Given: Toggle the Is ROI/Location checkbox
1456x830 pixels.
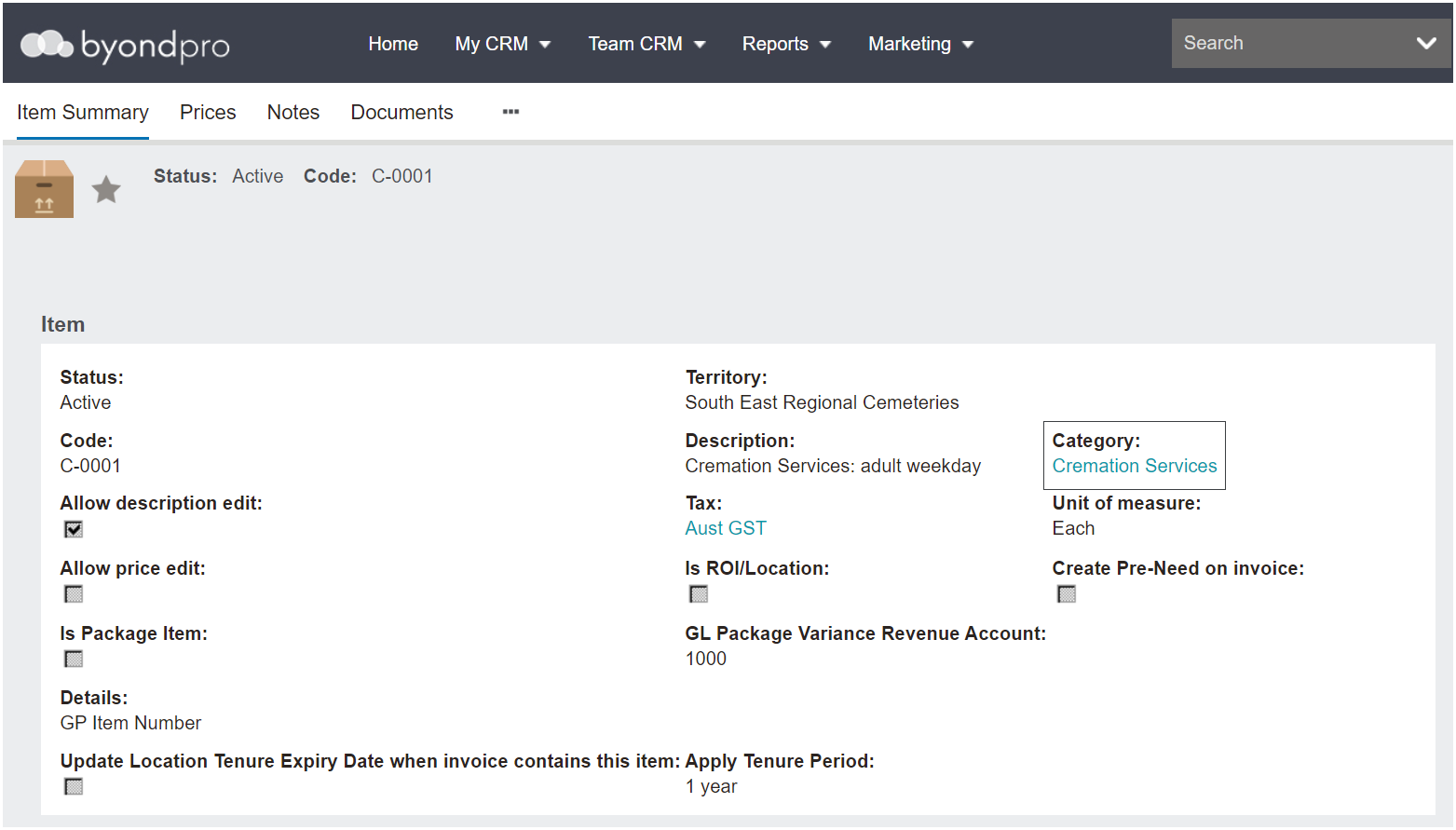Looking at the screenshot, I should [699, 594].
